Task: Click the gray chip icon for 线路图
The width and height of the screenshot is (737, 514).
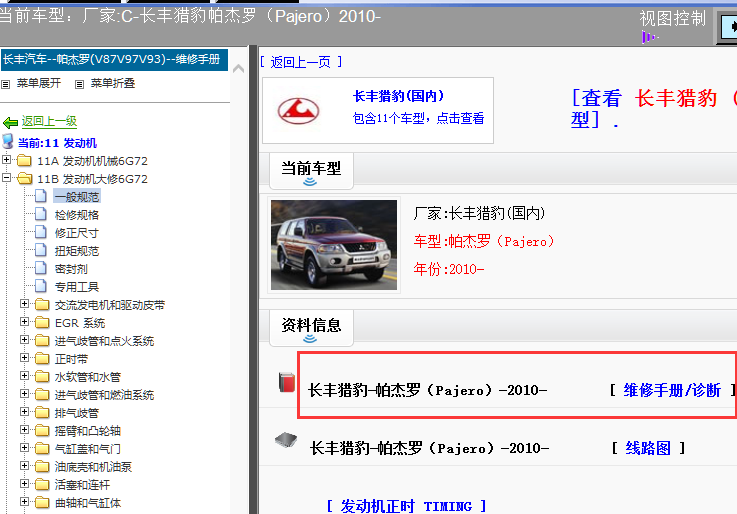Action: point(286,440)
